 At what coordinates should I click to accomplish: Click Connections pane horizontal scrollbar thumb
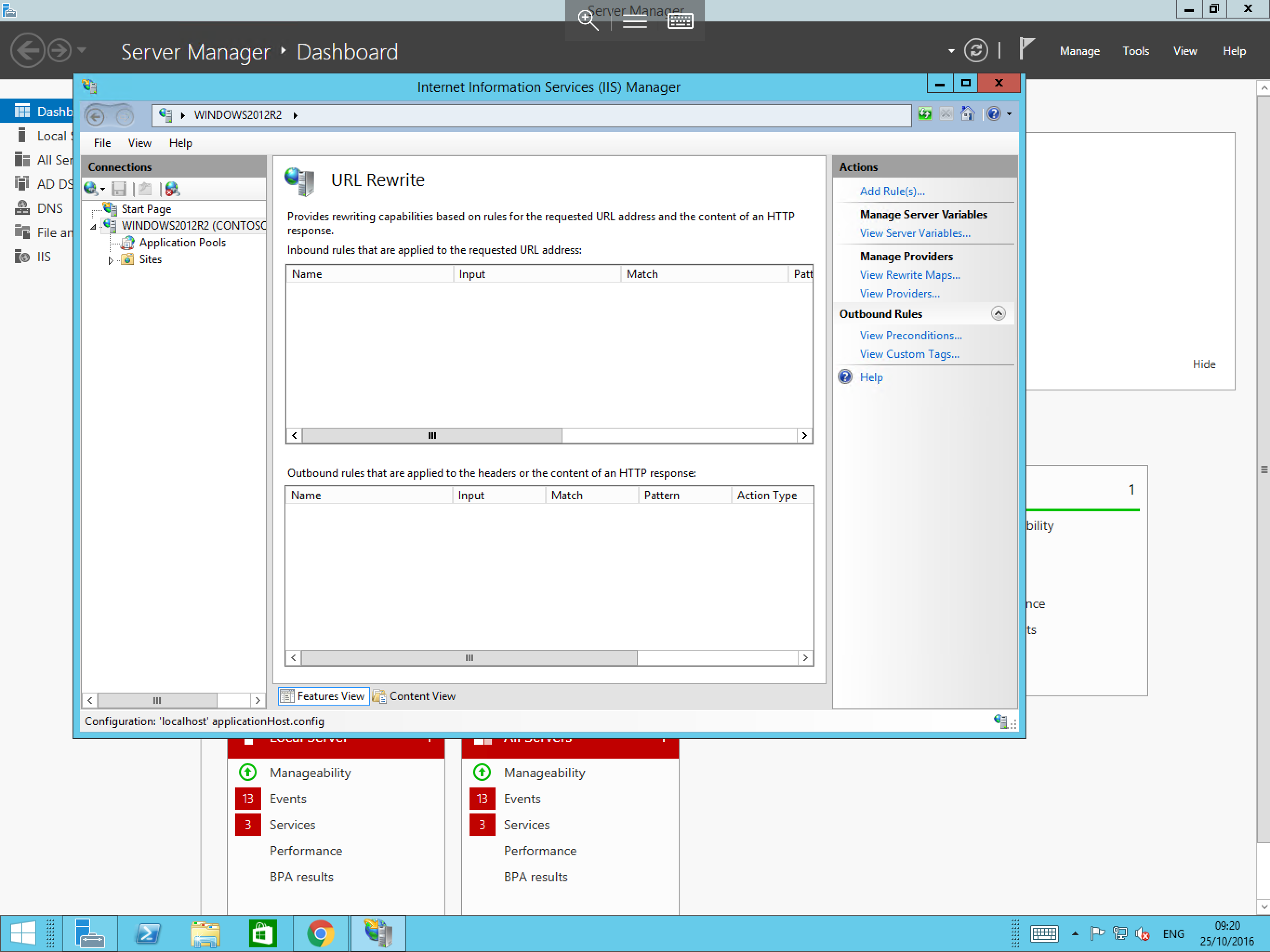(157, 700)
